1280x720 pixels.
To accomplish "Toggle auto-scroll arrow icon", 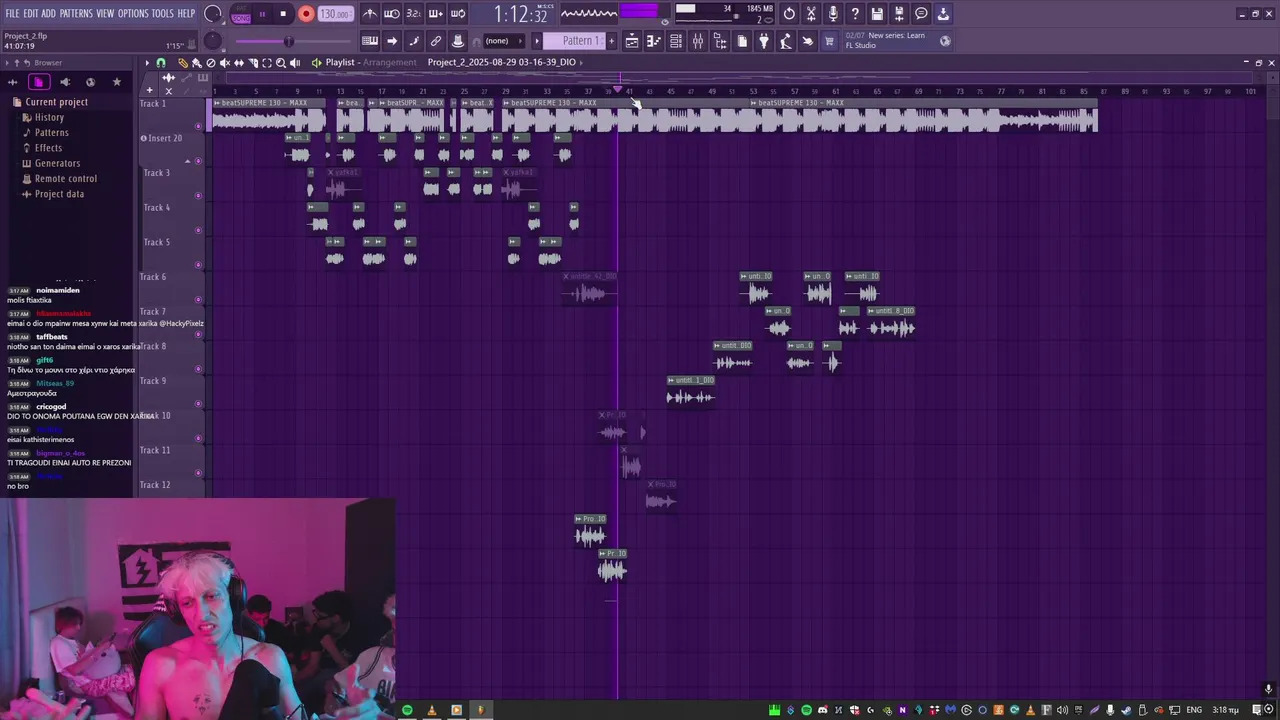I will (x=392, y=41).
